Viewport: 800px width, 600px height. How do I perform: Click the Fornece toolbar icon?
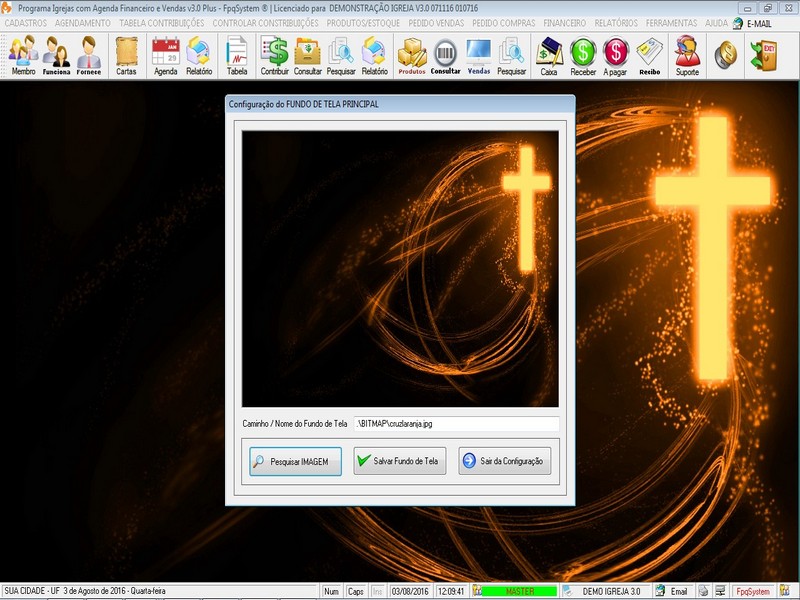(89, 55)
